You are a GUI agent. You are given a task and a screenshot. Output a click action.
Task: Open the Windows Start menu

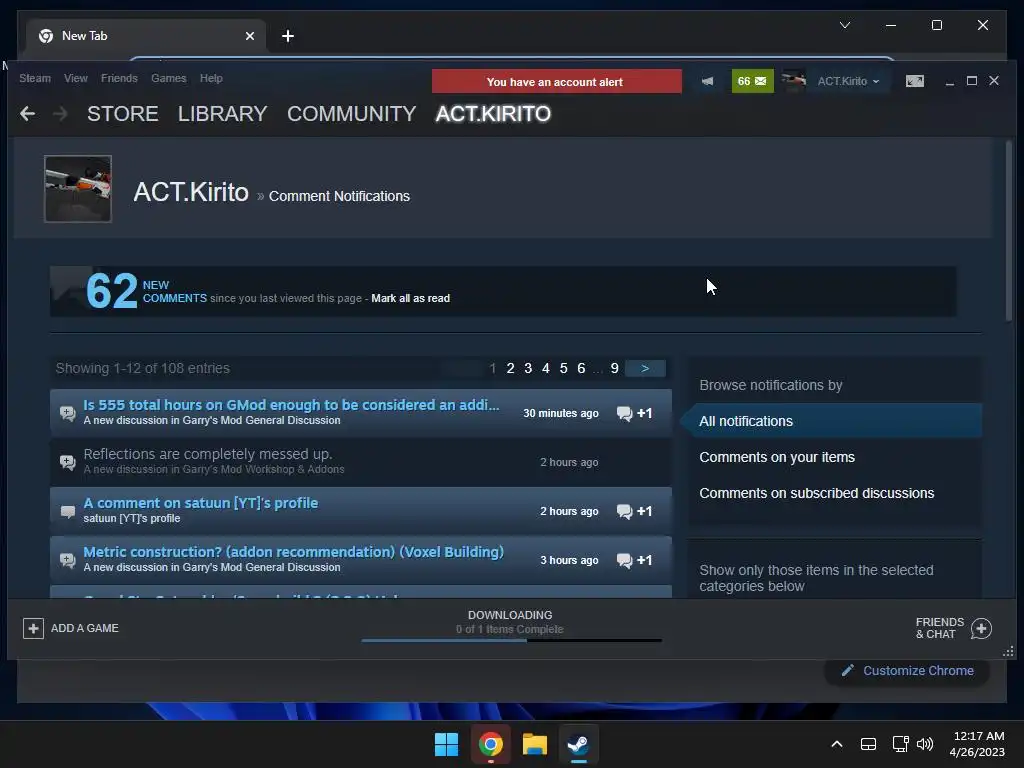(x=447, y=744)
